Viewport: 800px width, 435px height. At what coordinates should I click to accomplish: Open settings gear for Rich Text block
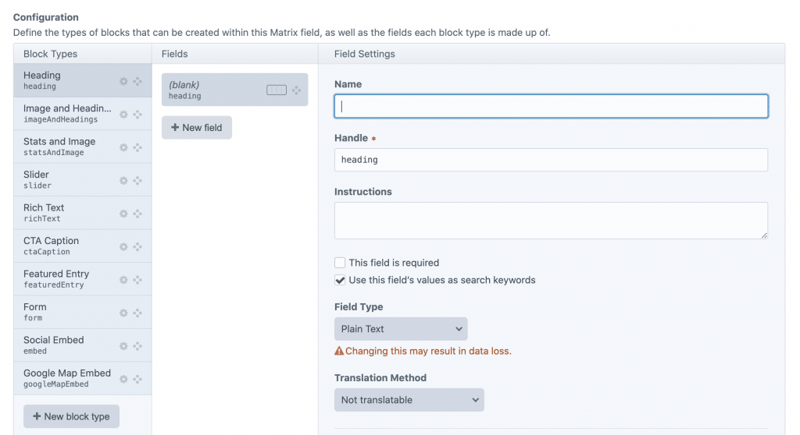tap(124, 213)
